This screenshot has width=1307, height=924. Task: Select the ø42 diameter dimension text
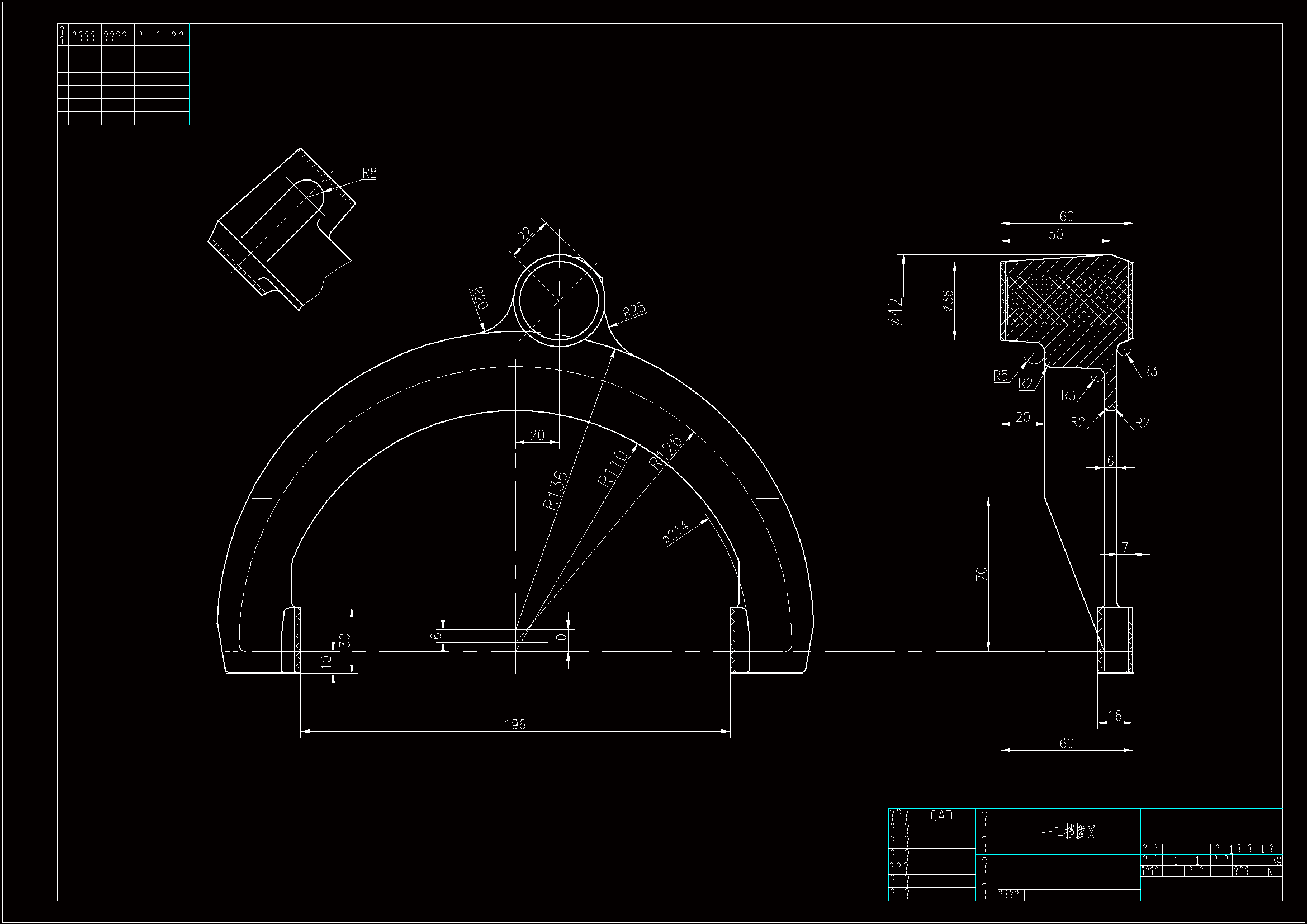[896, 311]
